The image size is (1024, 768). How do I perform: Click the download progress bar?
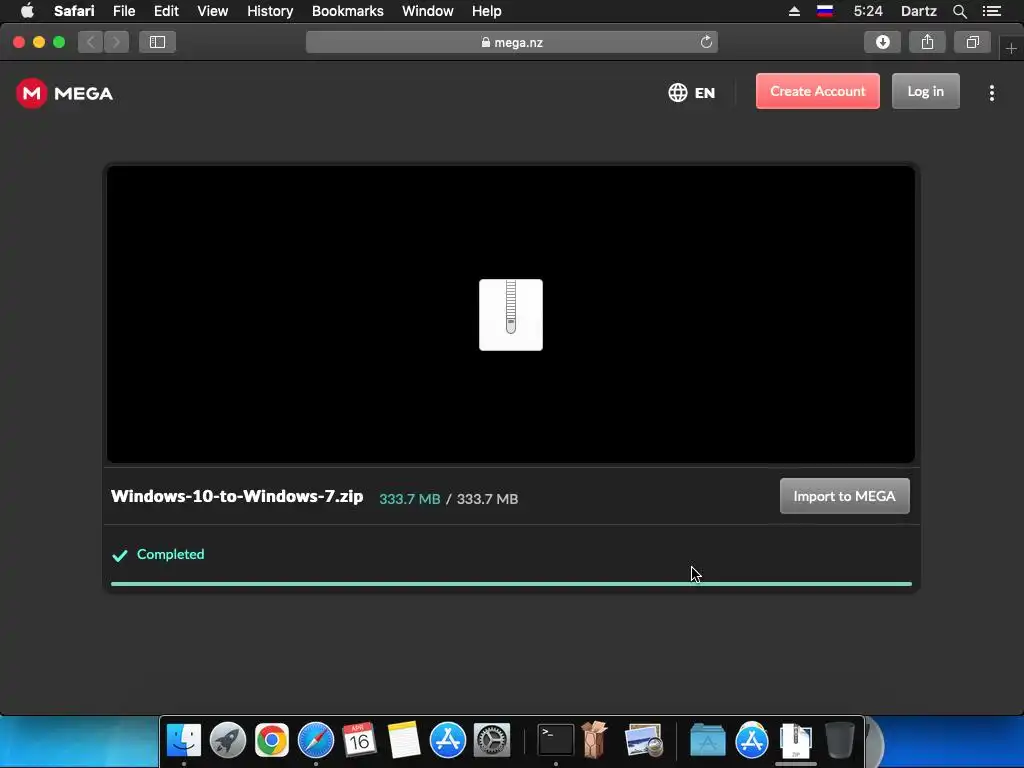tap(511, 584)
